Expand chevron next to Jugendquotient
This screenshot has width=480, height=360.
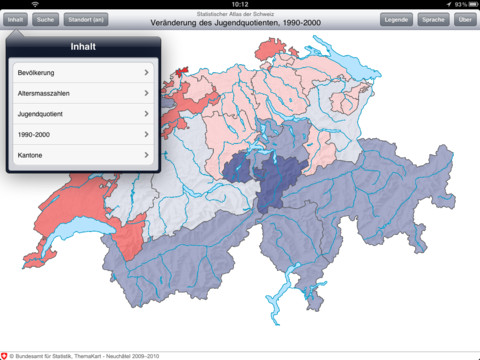click(x=146, y=114)
